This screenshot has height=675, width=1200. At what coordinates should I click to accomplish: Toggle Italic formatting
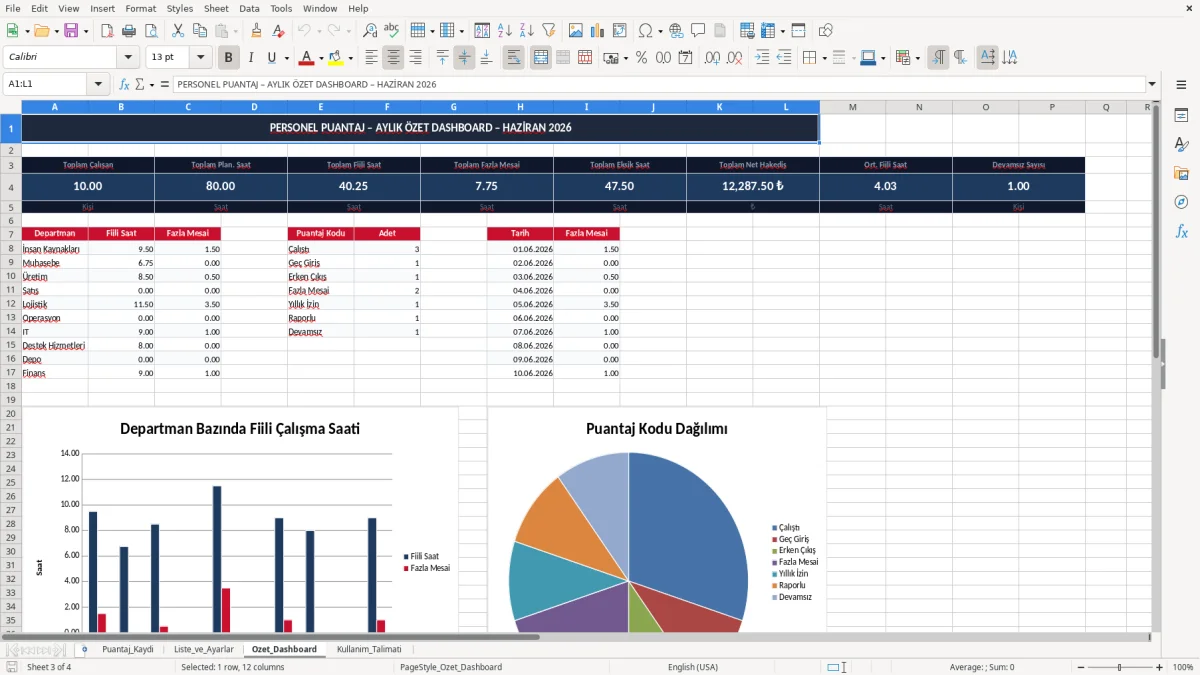pos(250,58)
